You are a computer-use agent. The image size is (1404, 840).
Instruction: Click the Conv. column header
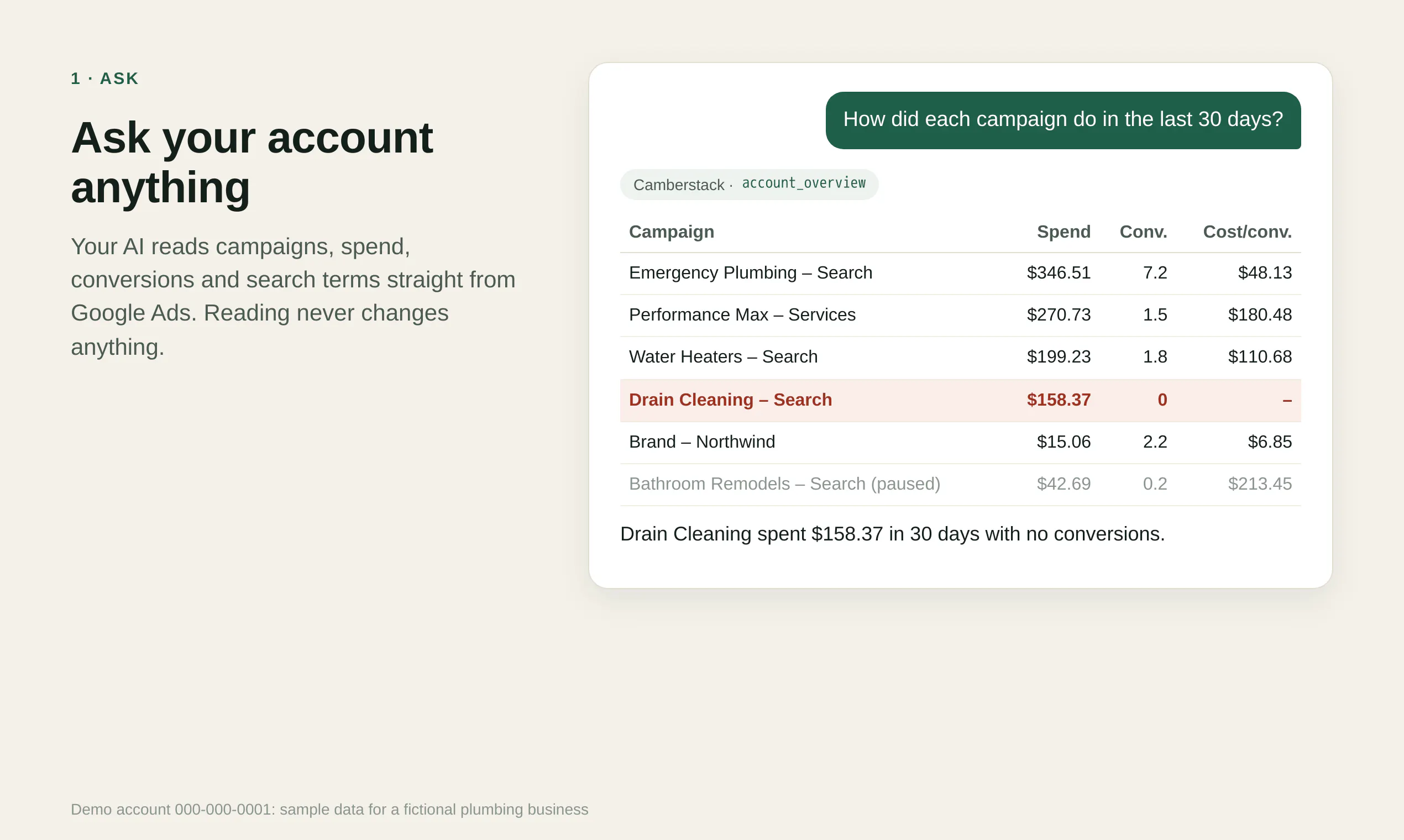[1143, 232]
